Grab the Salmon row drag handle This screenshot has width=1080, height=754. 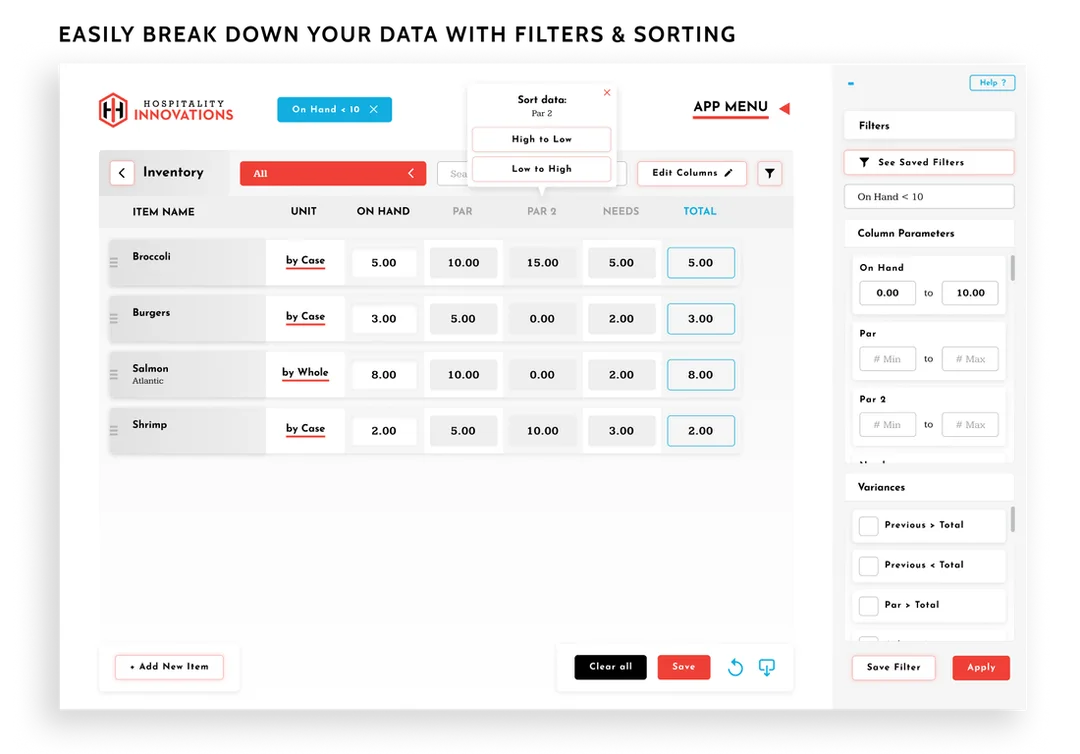point(114,375)
